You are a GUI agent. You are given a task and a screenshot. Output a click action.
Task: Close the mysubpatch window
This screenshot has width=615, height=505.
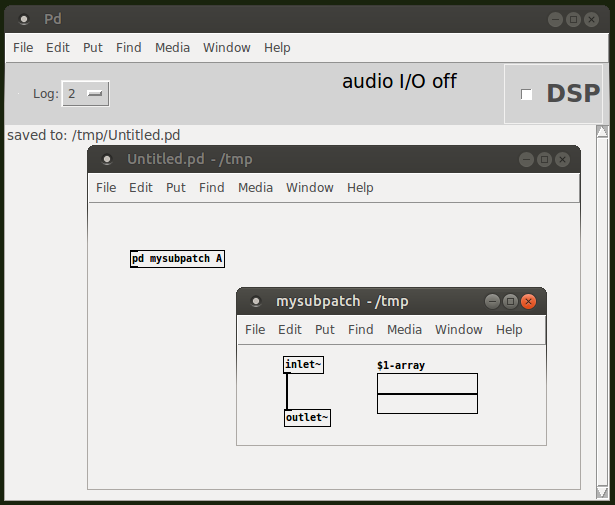pyautogui.click(x=528, y=301)
